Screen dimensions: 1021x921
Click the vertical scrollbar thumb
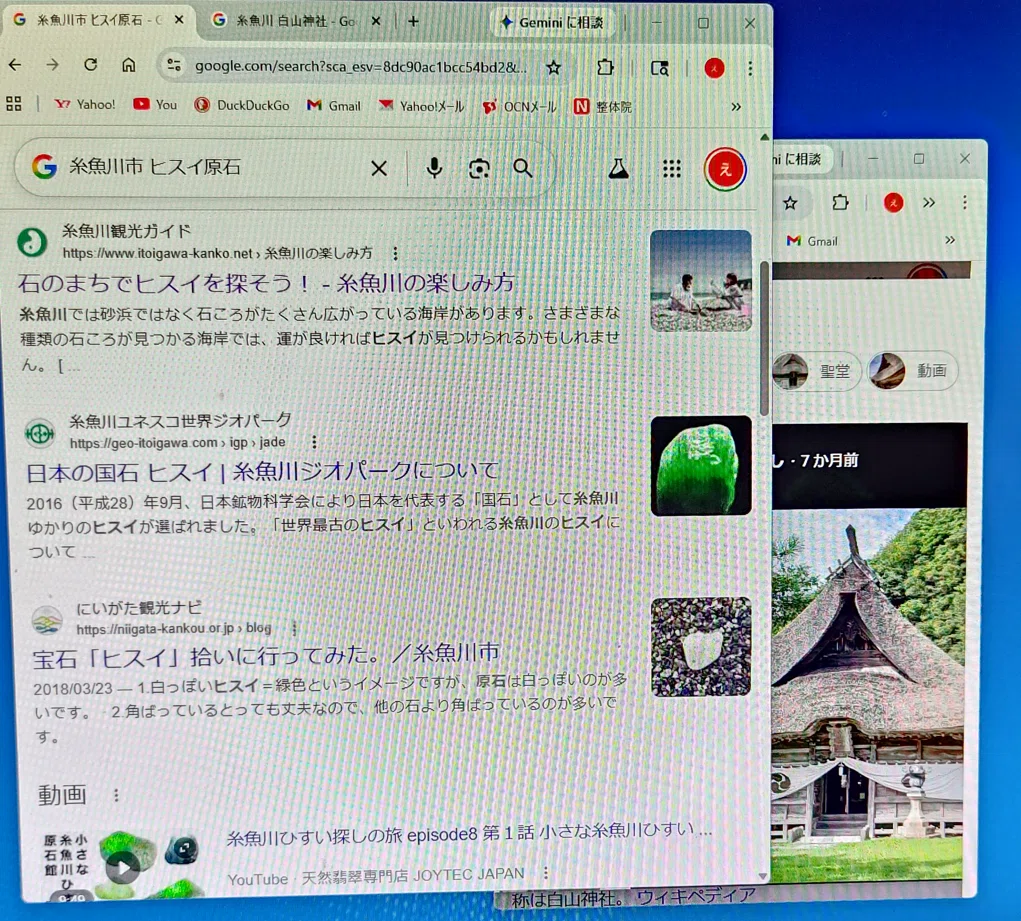pos(764,339)
